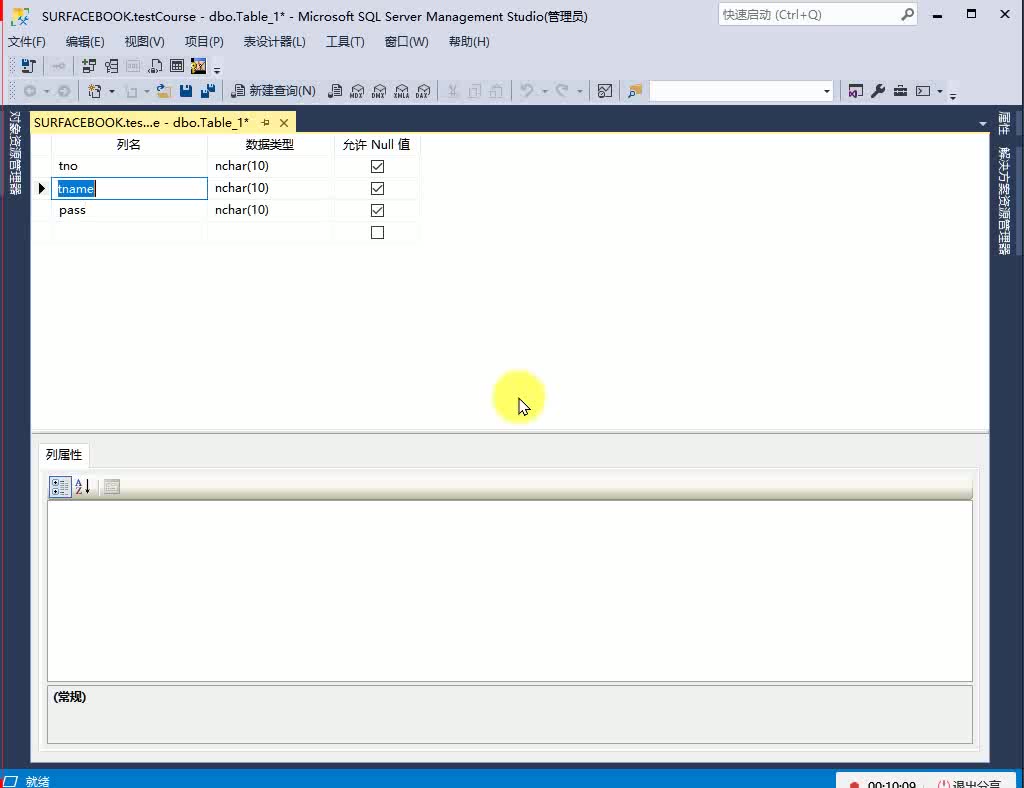Disable Allow Null for the pass column
The height and width of the screenshot is (788, 1024).
(x=377, y=210)
